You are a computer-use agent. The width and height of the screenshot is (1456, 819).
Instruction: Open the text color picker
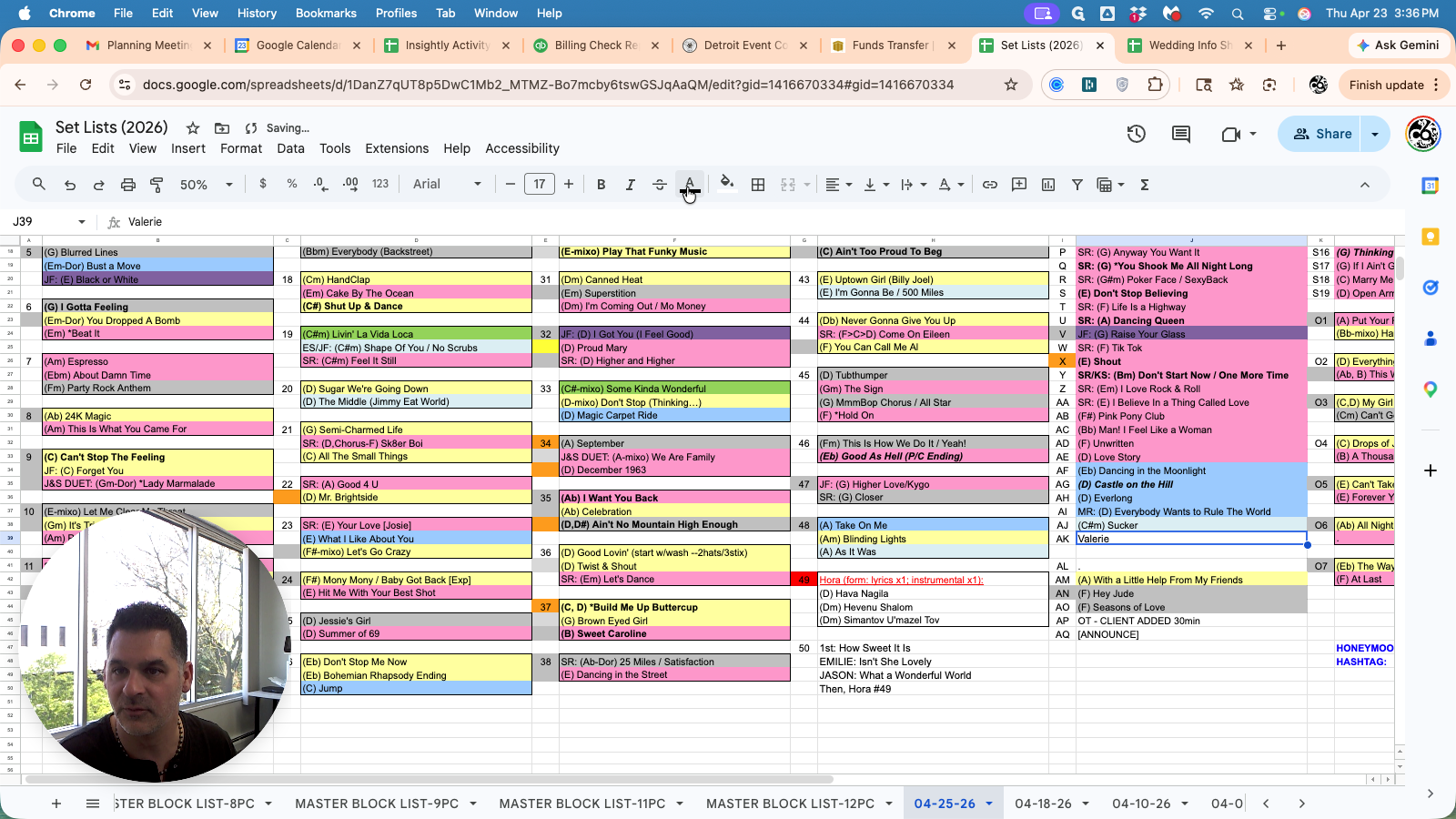690,185
